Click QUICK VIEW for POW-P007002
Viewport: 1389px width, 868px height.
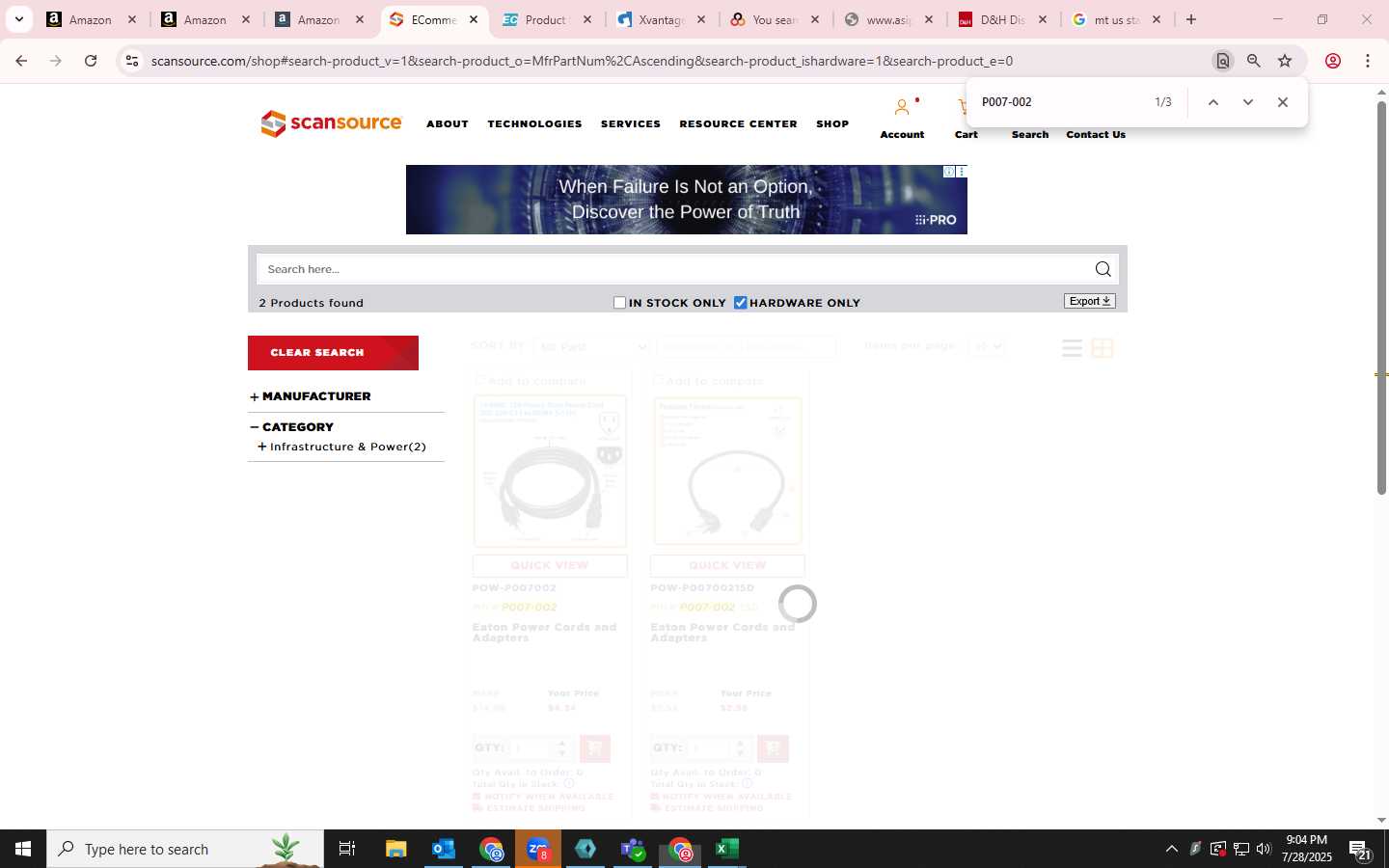[550, 565]
